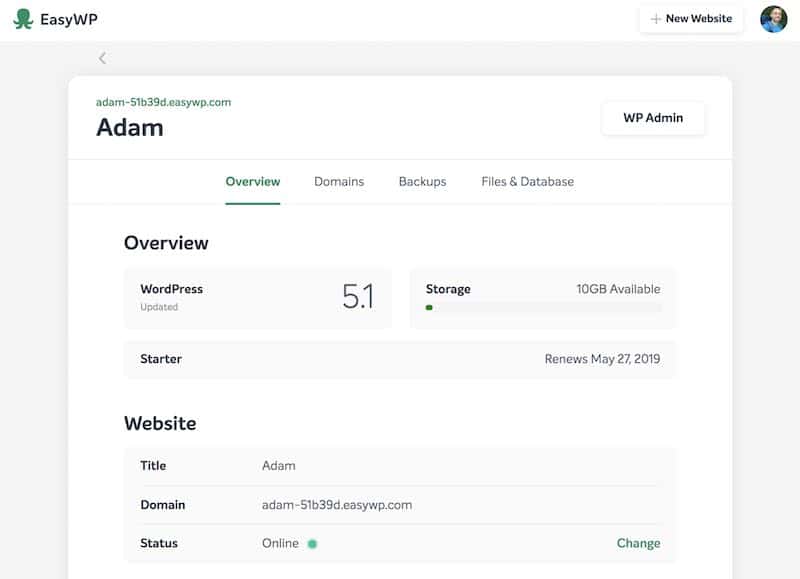Viewport: 800px width, 579px height.
Task: Click the green Online status dot
Action: tap(312, 544)
